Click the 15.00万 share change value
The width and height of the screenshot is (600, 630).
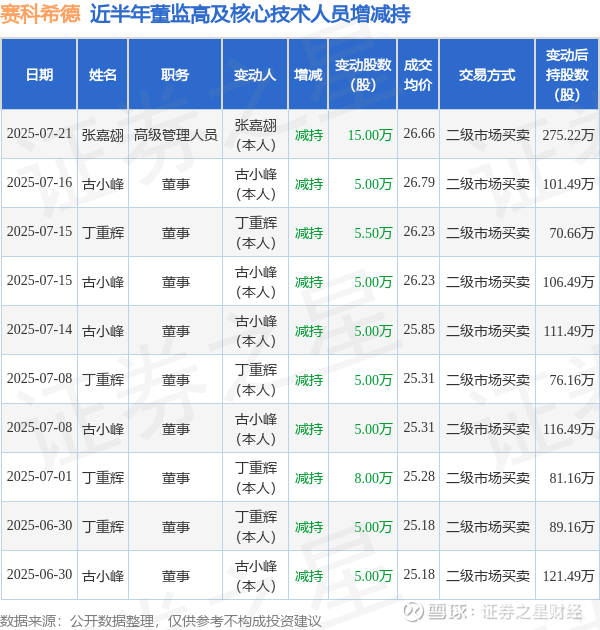point(370,135)
